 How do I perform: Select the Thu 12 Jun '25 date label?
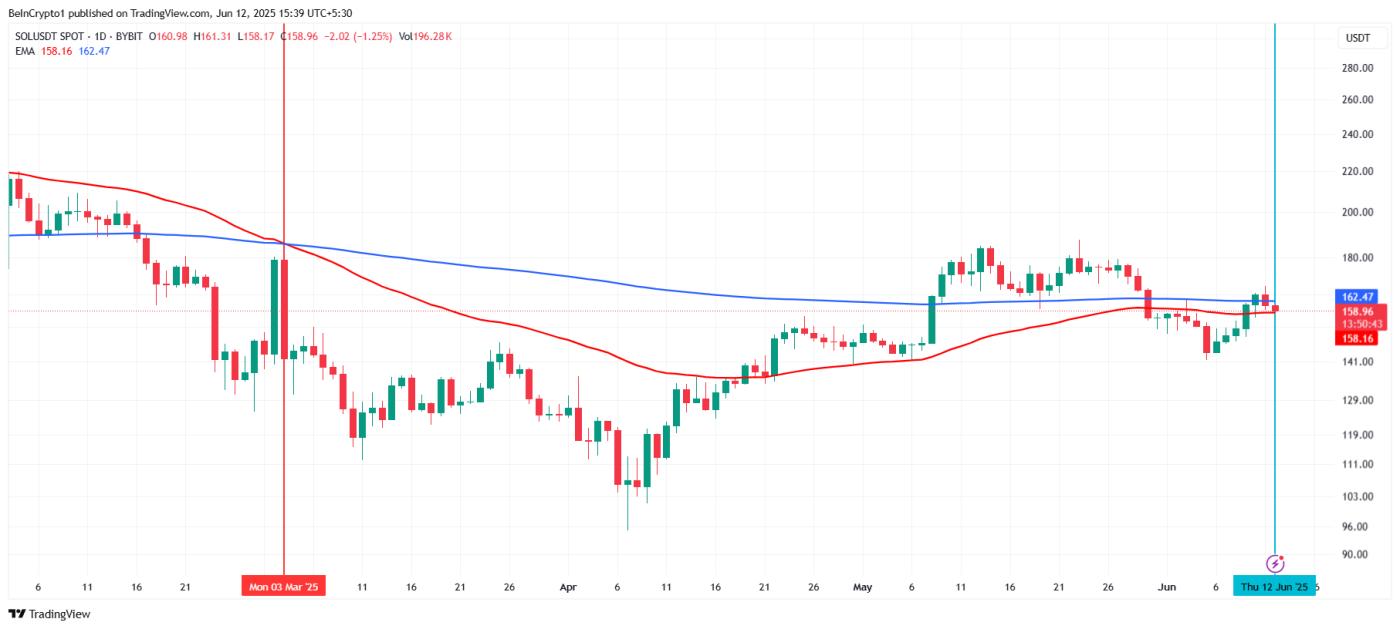click(1275, 588)
